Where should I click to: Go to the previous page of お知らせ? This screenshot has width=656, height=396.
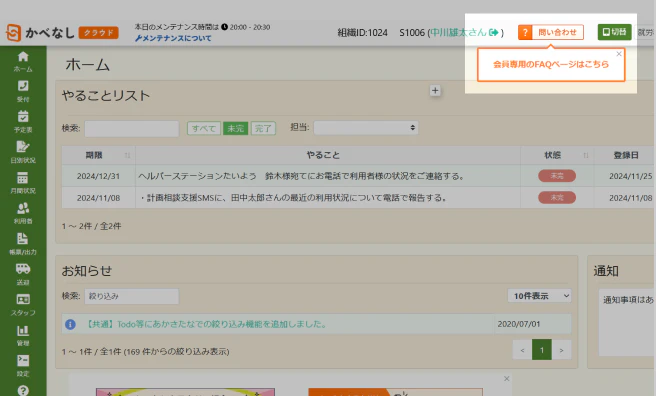[x=522, y=350]
